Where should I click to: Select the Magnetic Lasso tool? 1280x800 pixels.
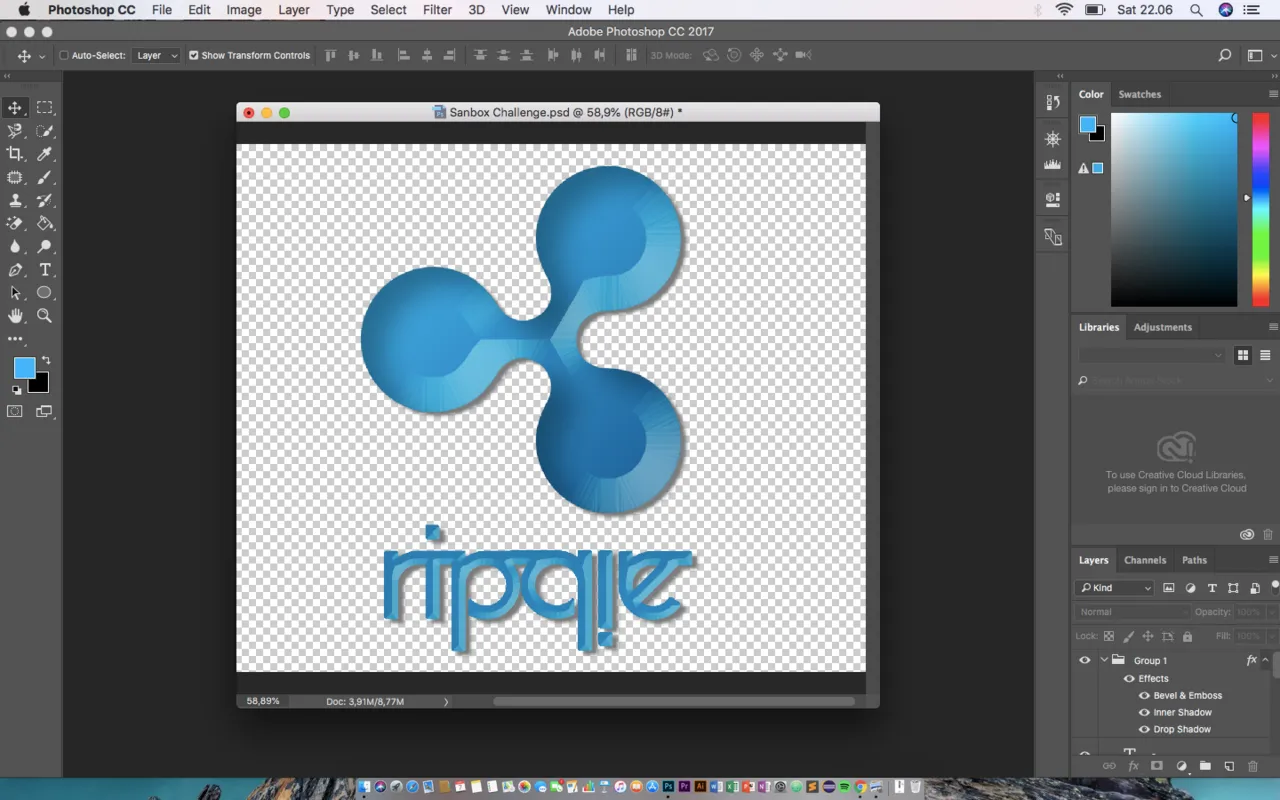[x=15, y=131]
